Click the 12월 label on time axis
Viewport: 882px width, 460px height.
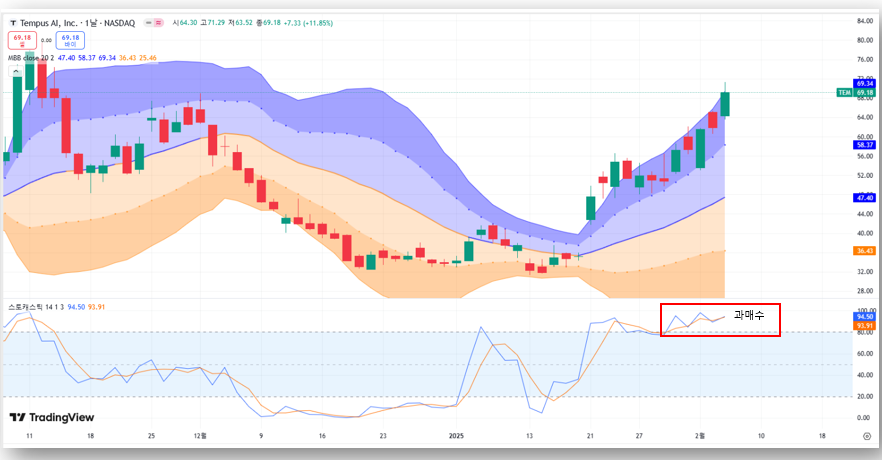click(x=200, y=436)
